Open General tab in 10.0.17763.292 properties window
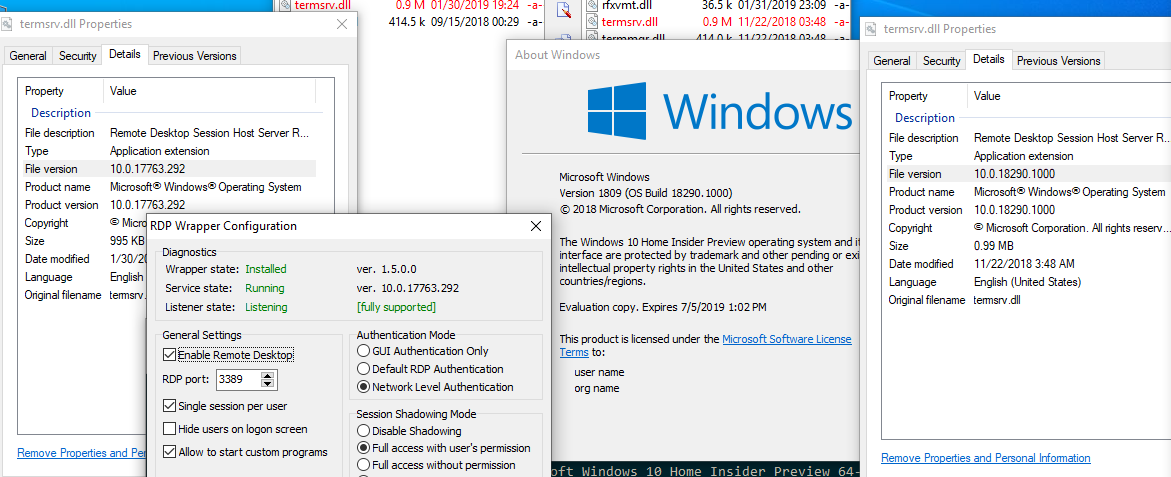The image size is (1171, 477). coord(28,55)
